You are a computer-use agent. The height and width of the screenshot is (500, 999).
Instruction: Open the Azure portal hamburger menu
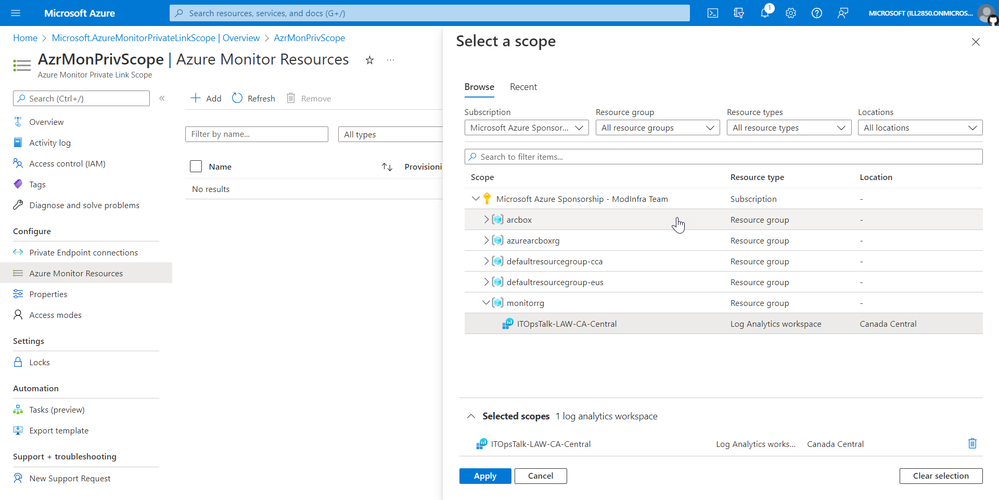pos(16,13)
